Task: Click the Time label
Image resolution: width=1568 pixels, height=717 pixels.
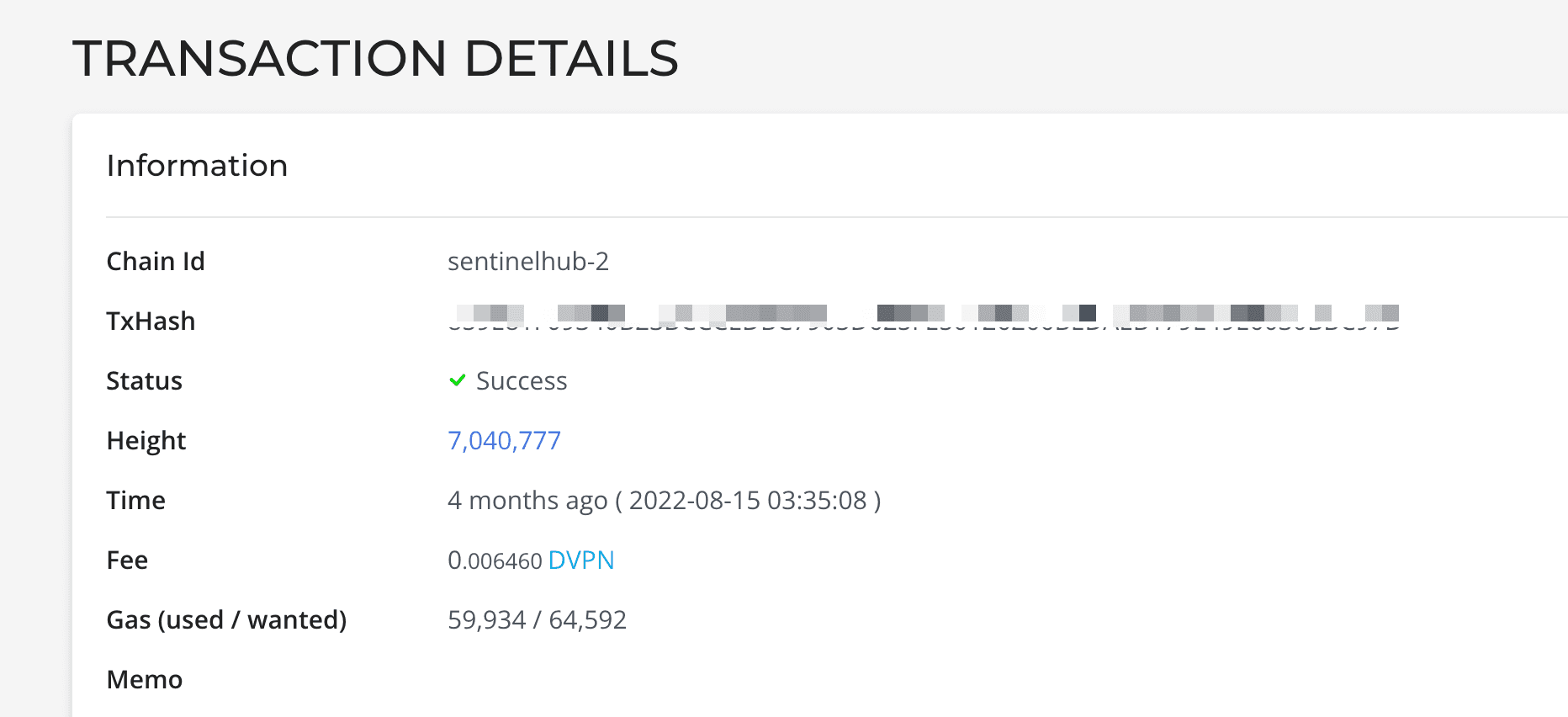Action: [x=135, y=501]
